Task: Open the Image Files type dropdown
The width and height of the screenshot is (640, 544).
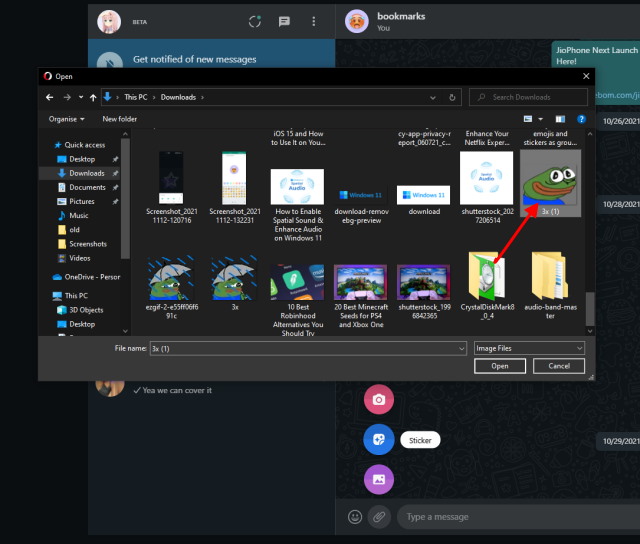Action: pos(529,348)
